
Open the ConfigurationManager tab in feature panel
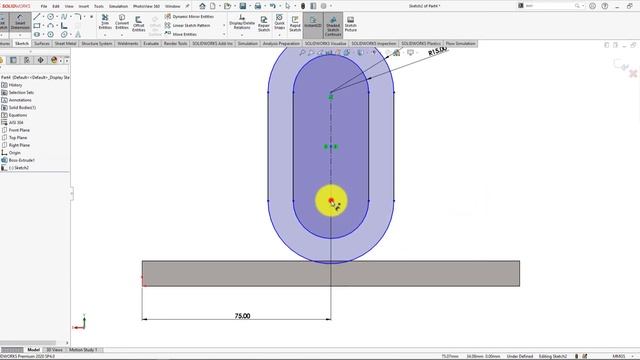(27, 60)
